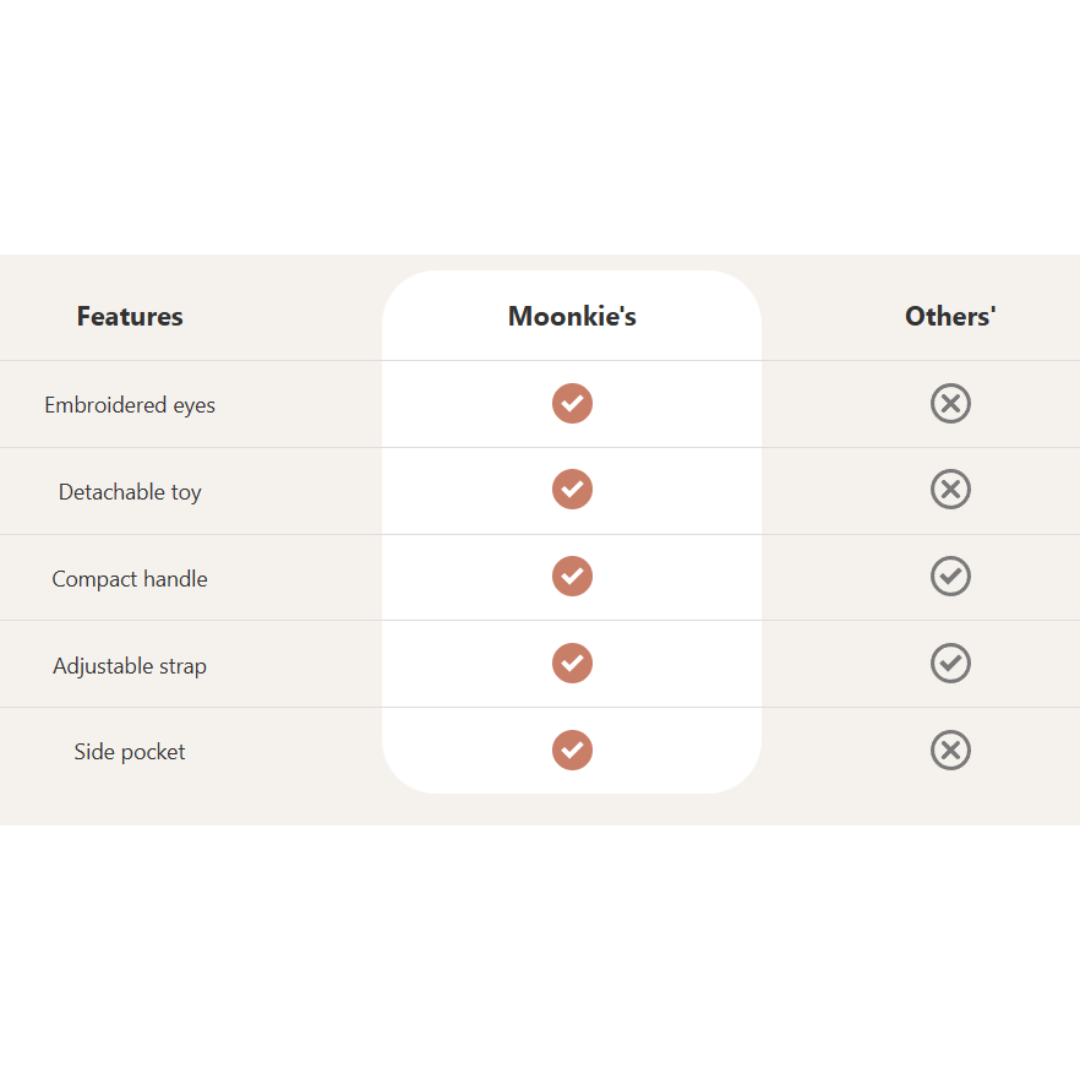Click Others' X icon for Embroidered eyes
Image resolution: width=1080 pixels, height=1080 pixels.
pyautogui.click(x=950, y=403)
